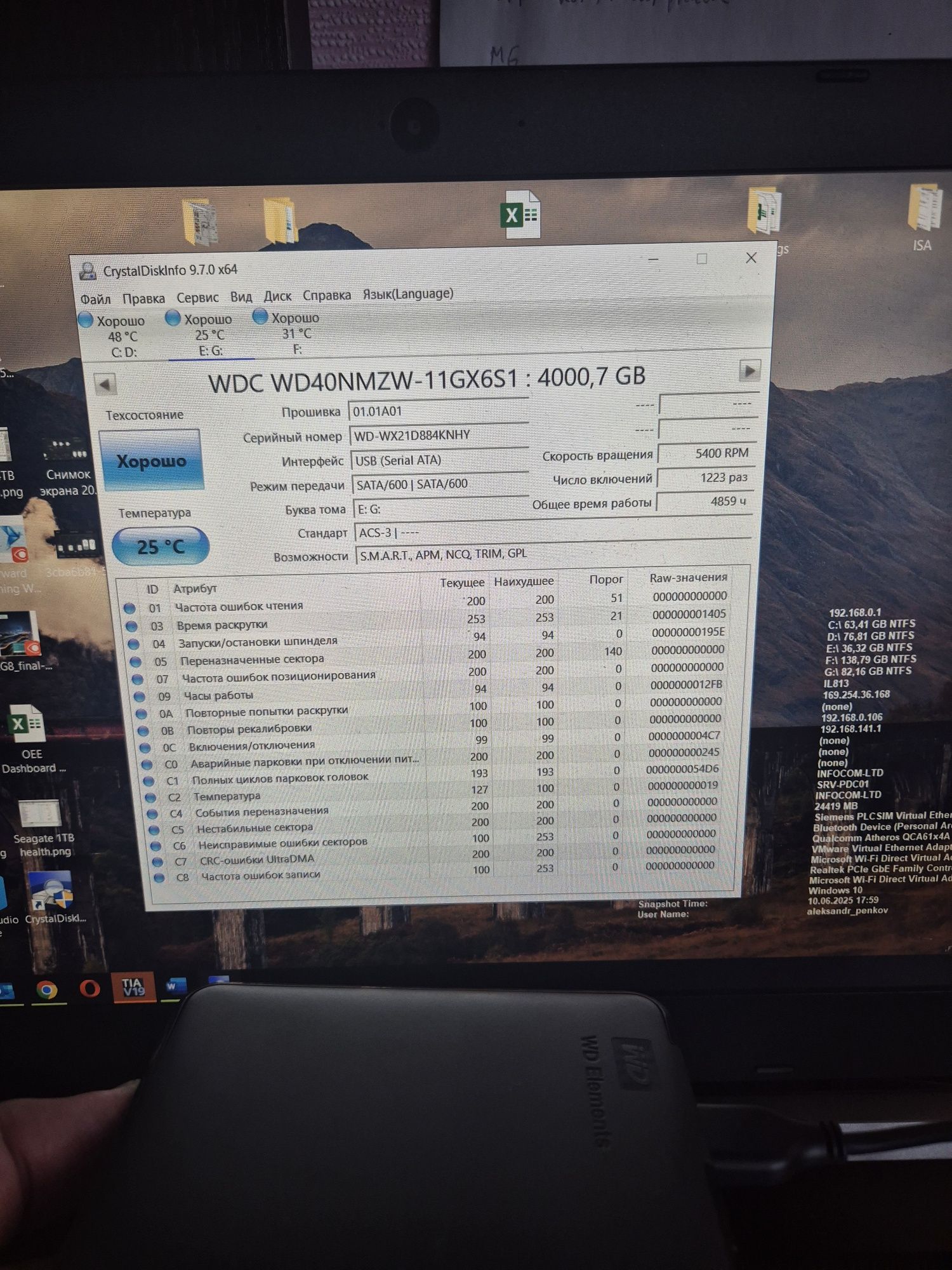The width and height of the screenshot is (952, 1270).
Task: Click the transfer mode field SATA/600
Action: point(440,484)
